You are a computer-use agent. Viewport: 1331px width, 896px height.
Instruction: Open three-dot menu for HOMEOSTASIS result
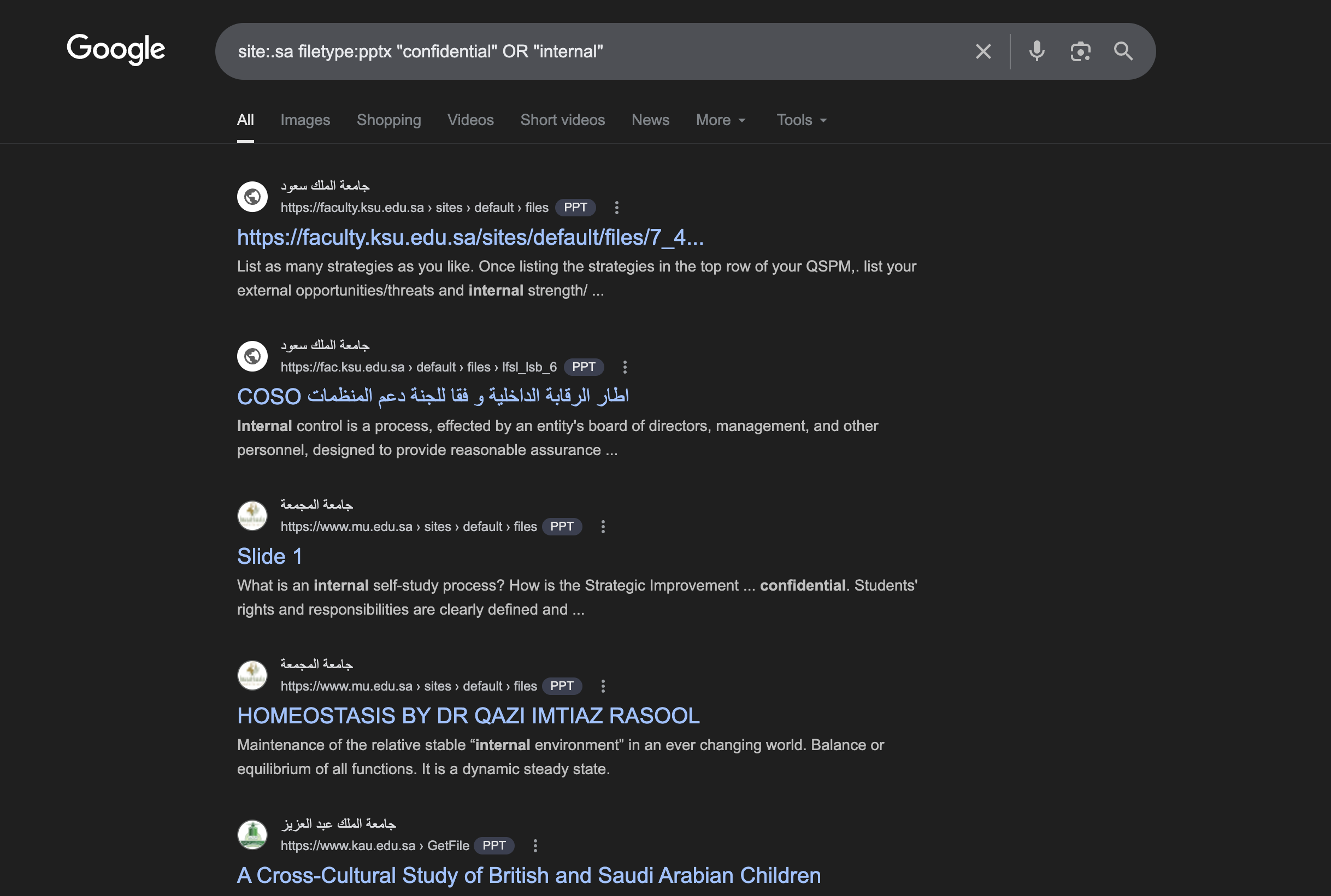(603, 686)
